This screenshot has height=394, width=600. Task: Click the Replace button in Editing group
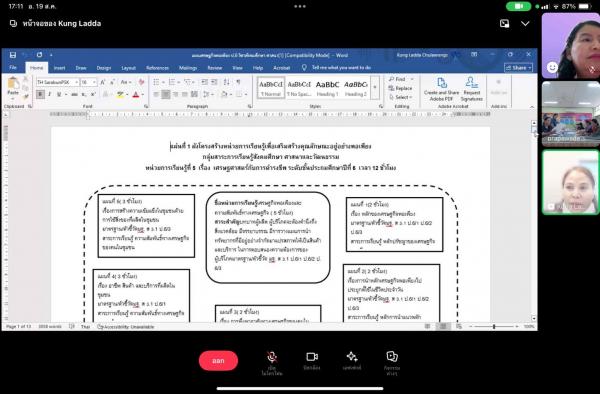[400, 88]
